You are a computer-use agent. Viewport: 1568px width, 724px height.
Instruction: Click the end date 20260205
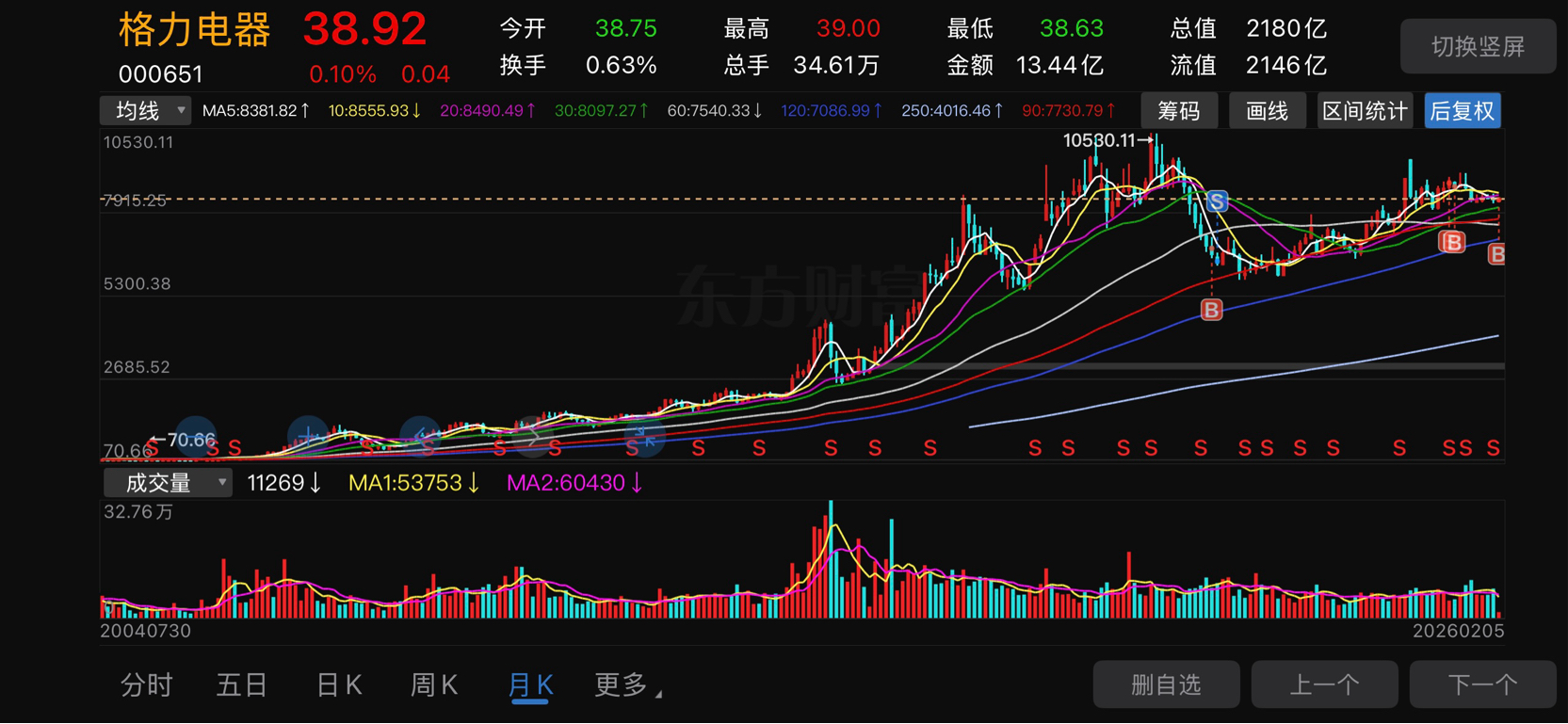tap(1458, 631)
